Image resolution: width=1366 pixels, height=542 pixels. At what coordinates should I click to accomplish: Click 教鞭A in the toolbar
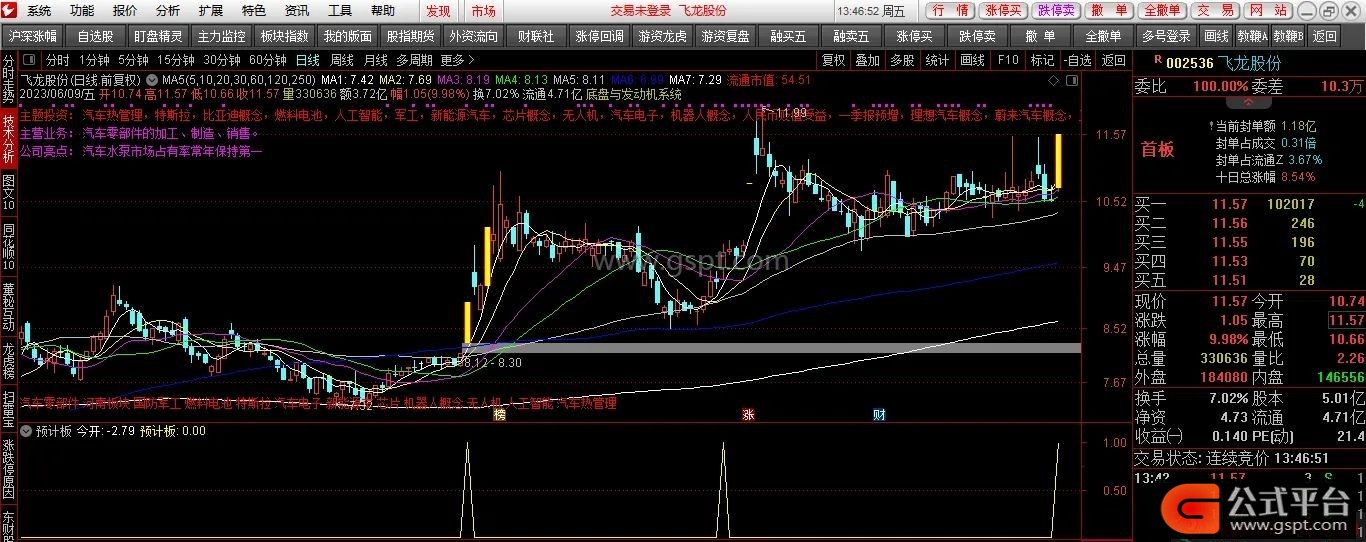1250,35
